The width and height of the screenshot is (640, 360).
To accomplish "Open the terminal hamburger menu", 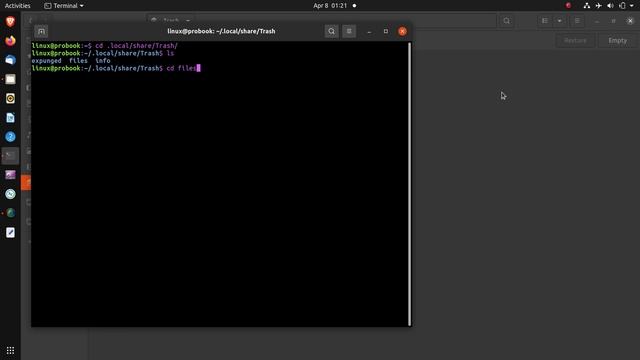I will (349, 31).
